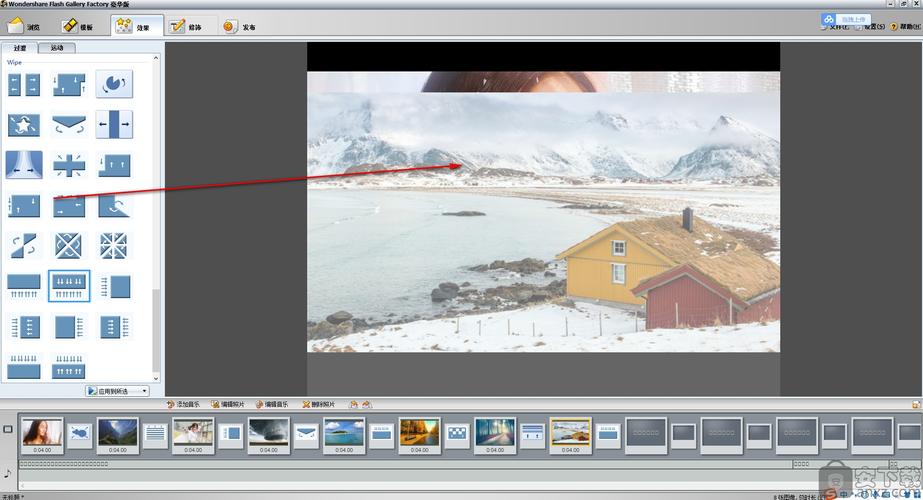
Task: Rotate photo left using the first rotate icon
Action: coord(353,404)
